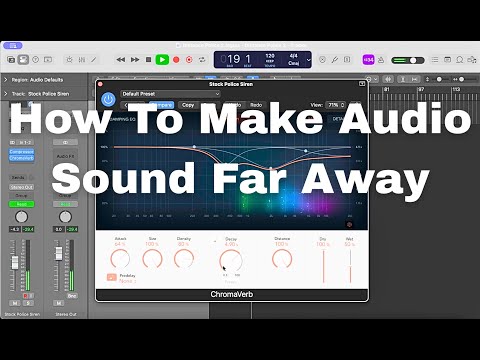
Task: Click the Distance knob in ChromaVerb
Action: pyautogui.click(x=282, y=259)
